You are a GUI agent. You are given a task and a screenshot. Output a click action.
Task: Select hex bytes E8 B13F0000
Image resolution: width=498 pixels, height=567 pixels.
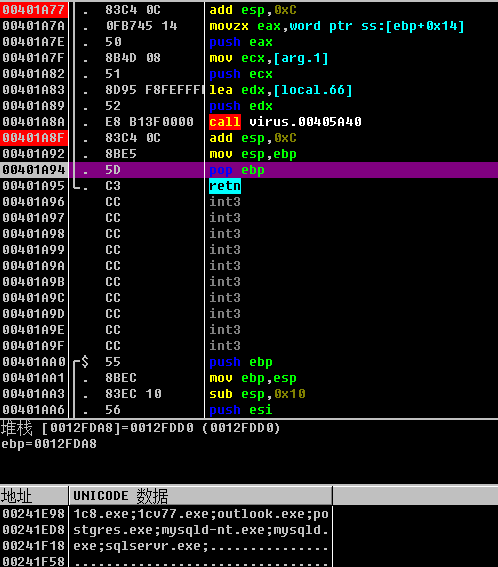pos(149,122)
